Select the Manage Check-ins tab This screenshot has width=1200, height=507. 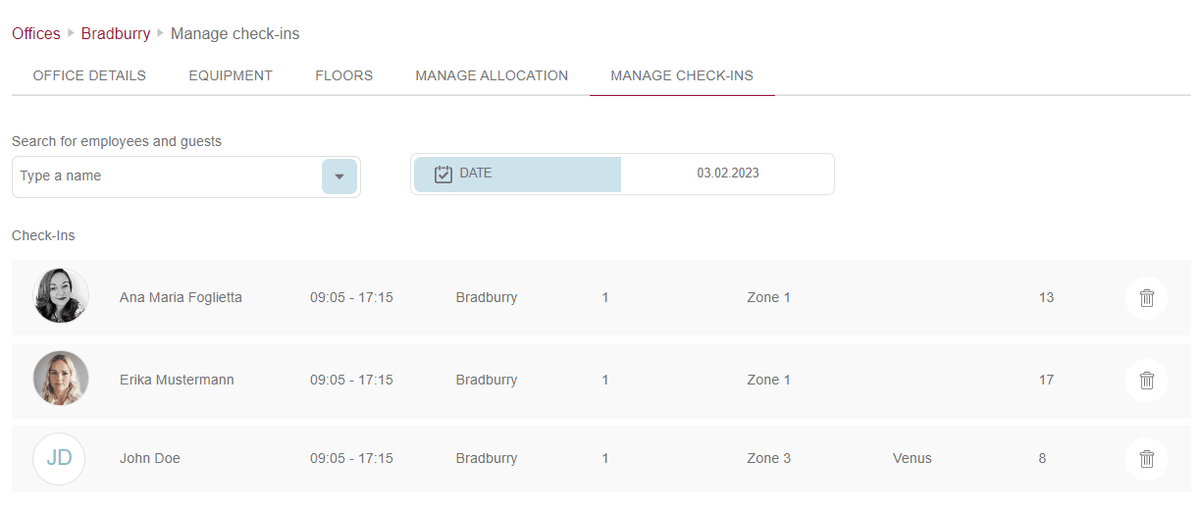coord(681,76)
